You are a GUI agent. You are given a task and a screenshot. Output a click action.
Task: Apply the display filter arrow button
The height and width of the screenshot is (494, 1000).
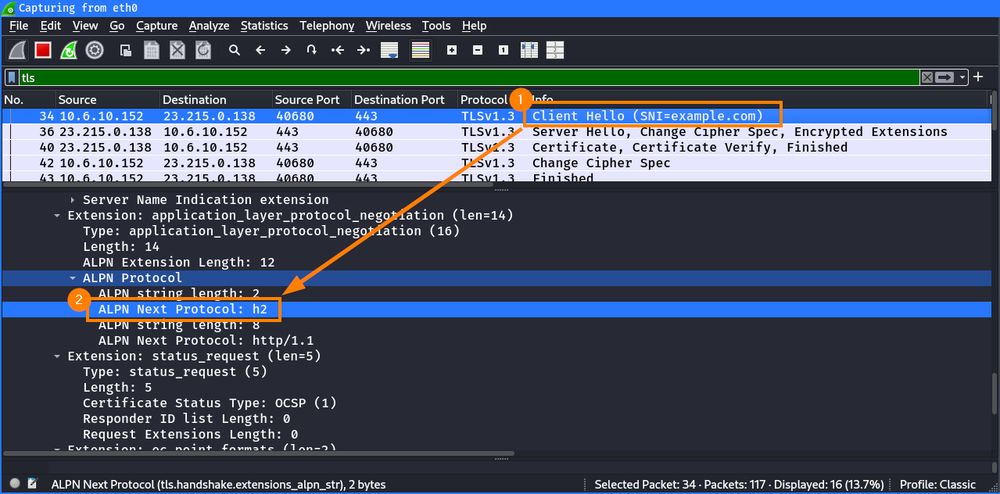click(945, 77)
